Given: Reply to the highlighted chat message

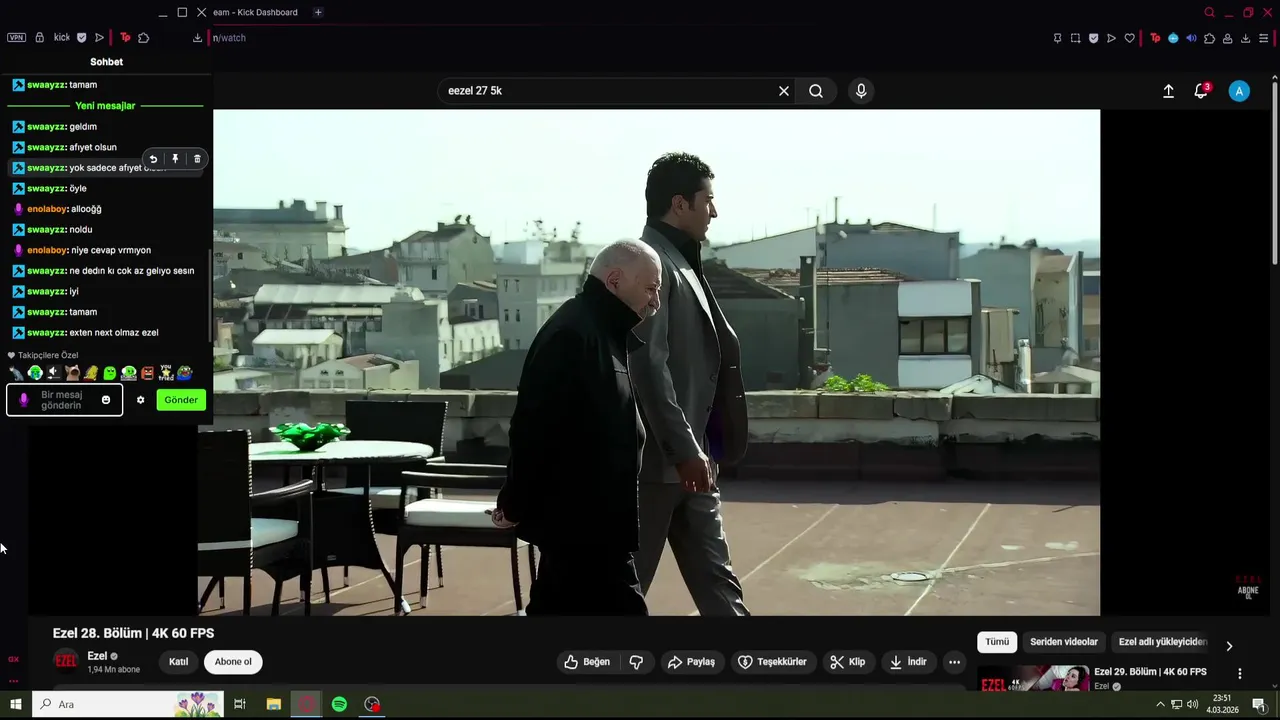Looking at the screenshot, I should 153,159.
